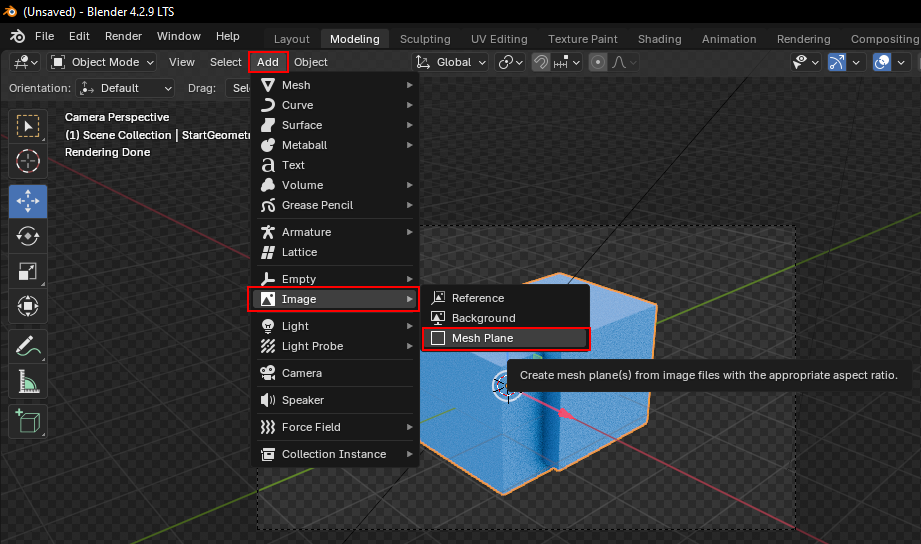Choose the Scale tool

(x=28, y=271)
